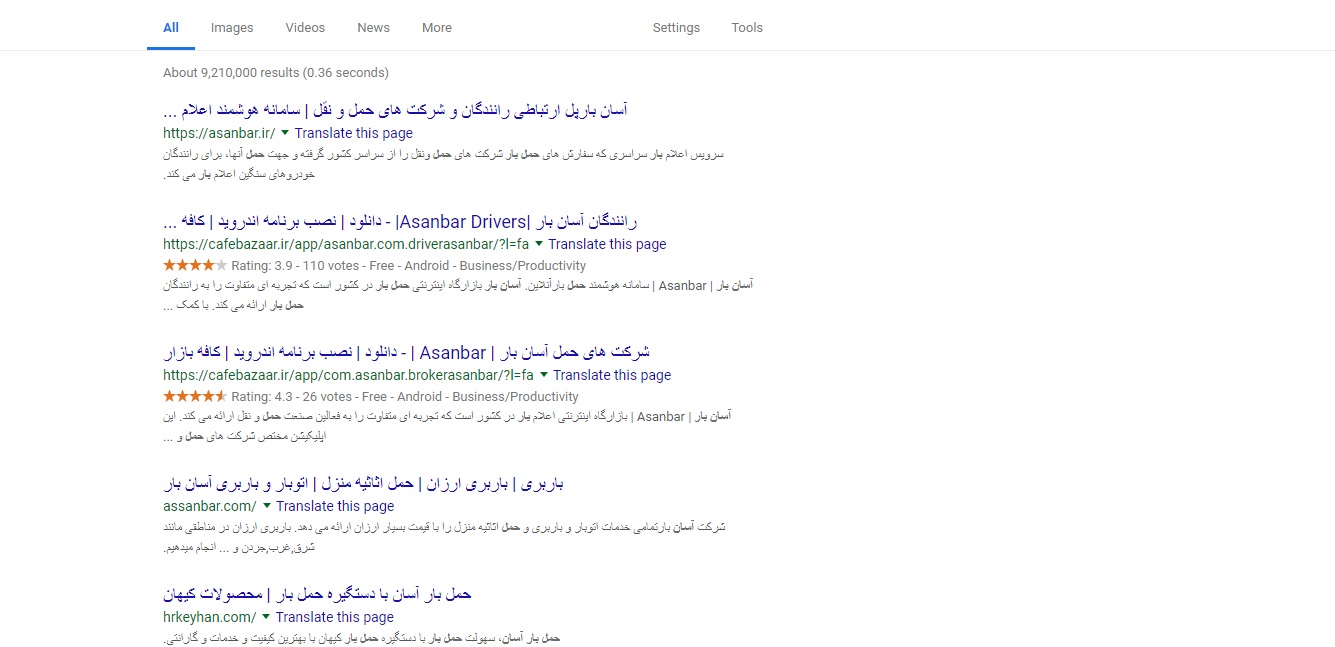Viewport: 1335px width, 647px height.
Task: Click the assanbar.com/ green URL
Action: pos(210,506)
